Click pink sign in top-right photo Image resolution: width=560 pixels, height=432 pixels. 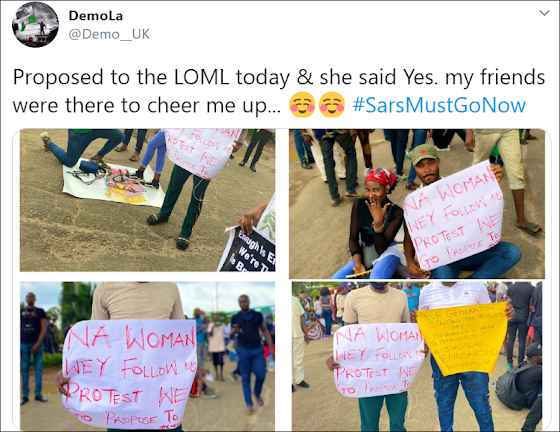click(x=454, y=215)
